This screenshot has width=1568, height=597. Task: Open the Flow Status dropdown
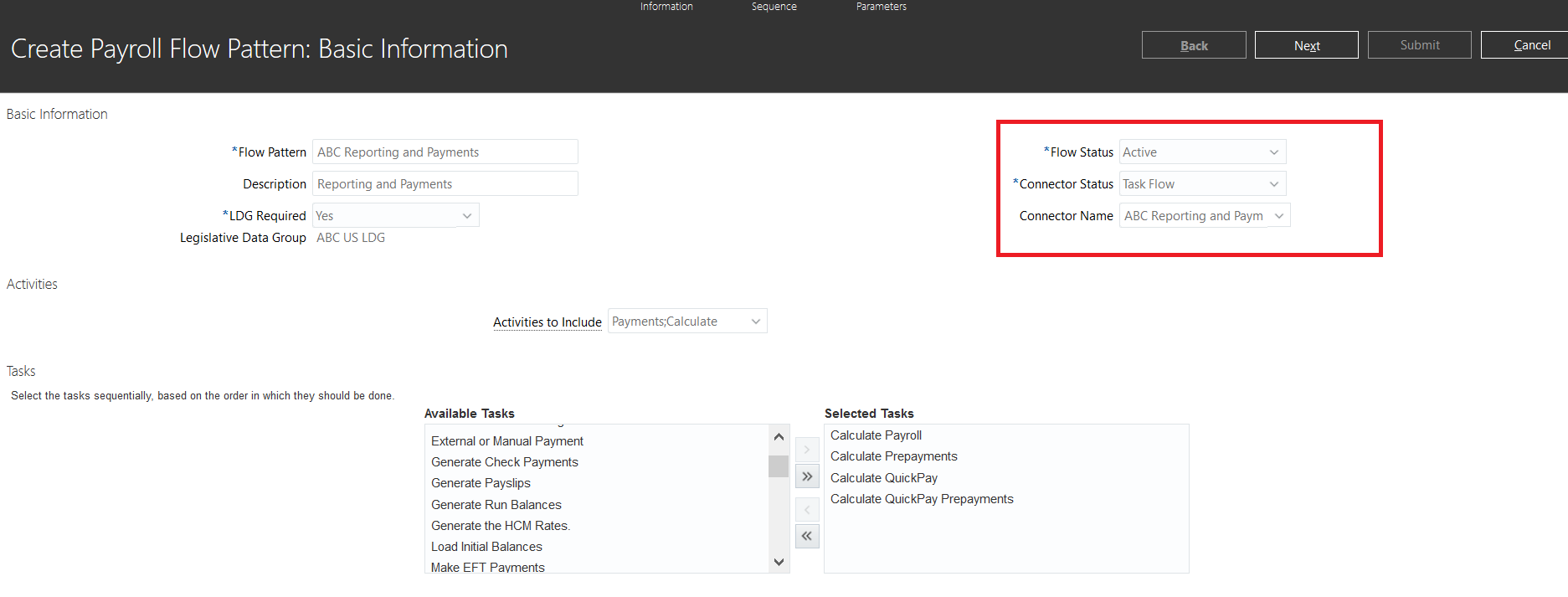(x=1273, y=152)
